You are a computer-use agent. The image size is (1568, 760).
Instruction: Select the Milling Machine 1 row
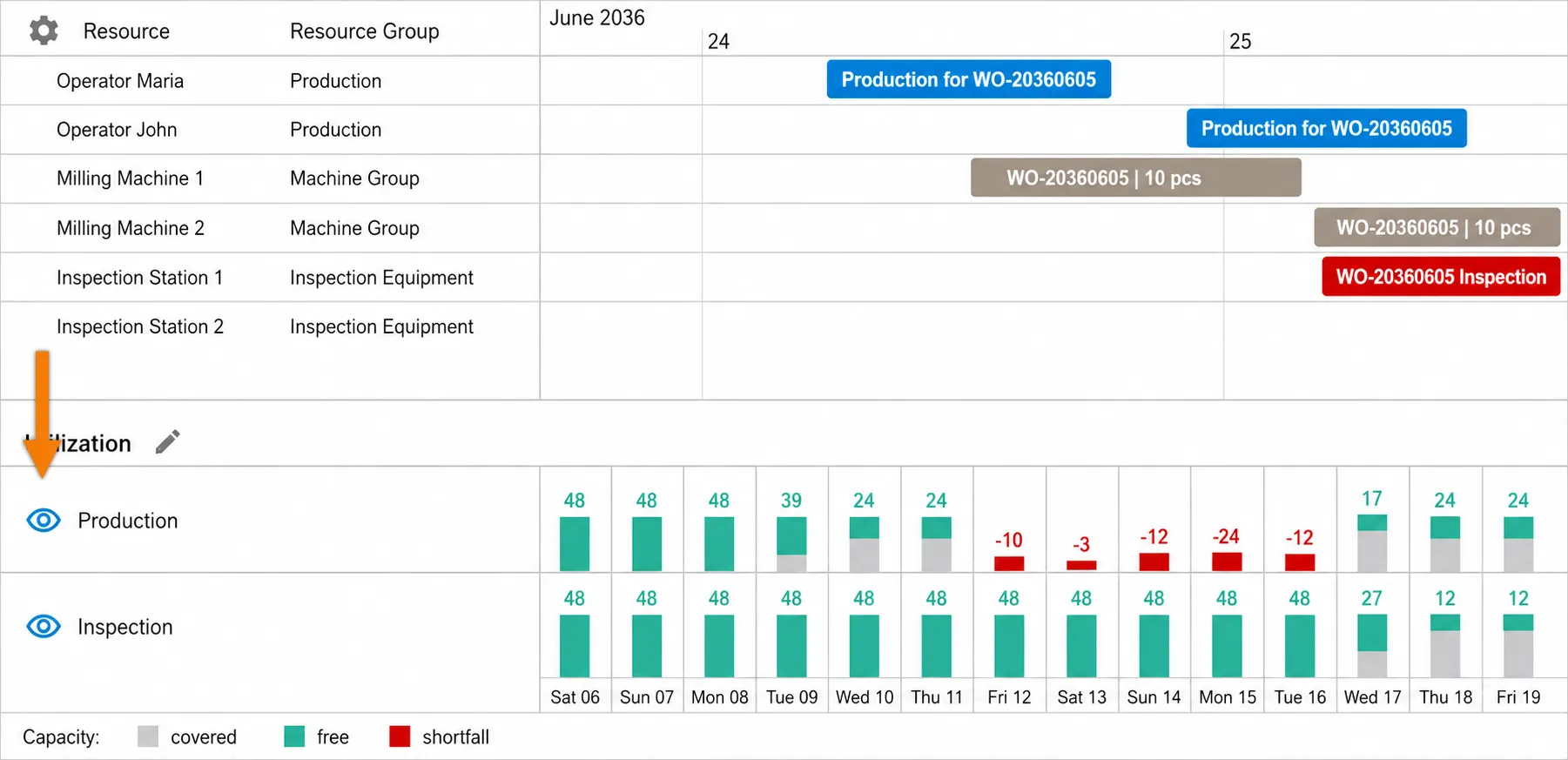tap(270, 178)
